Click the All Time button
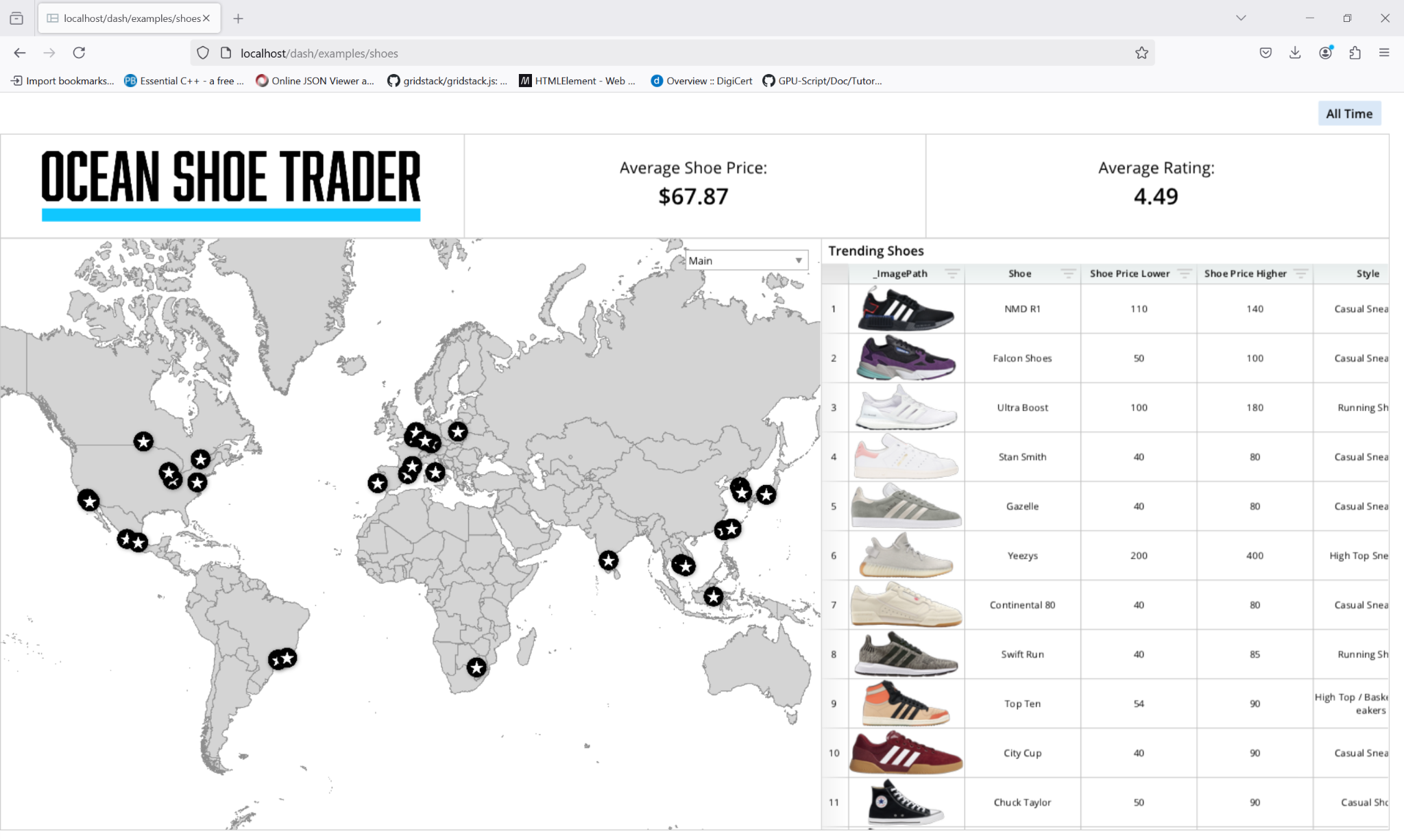Image resolution: width=1404 pixels, height=840 pixels. point(1349,114)
